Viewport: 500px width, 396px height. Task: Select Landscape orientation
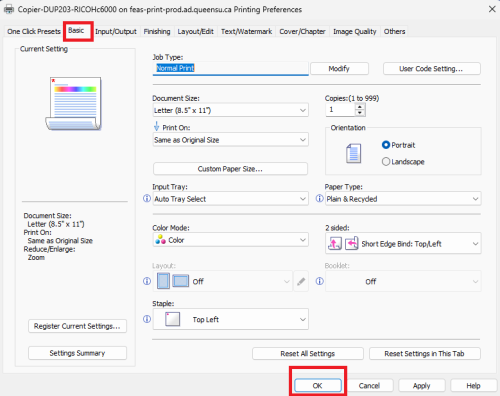click(386, 162)
